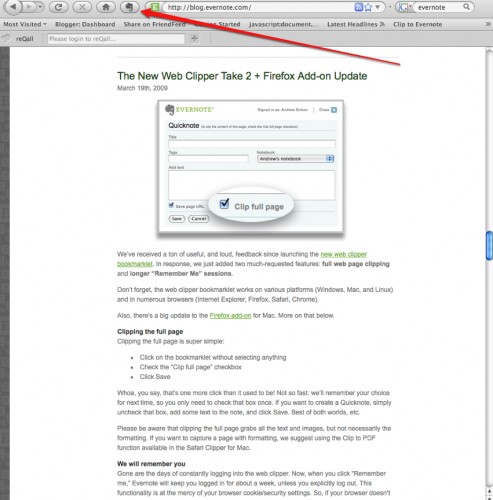Open the Share on FriendFeed bookmarklet
Image resolution: width=493 pixels, height=500 pixels.
[154, 24]
